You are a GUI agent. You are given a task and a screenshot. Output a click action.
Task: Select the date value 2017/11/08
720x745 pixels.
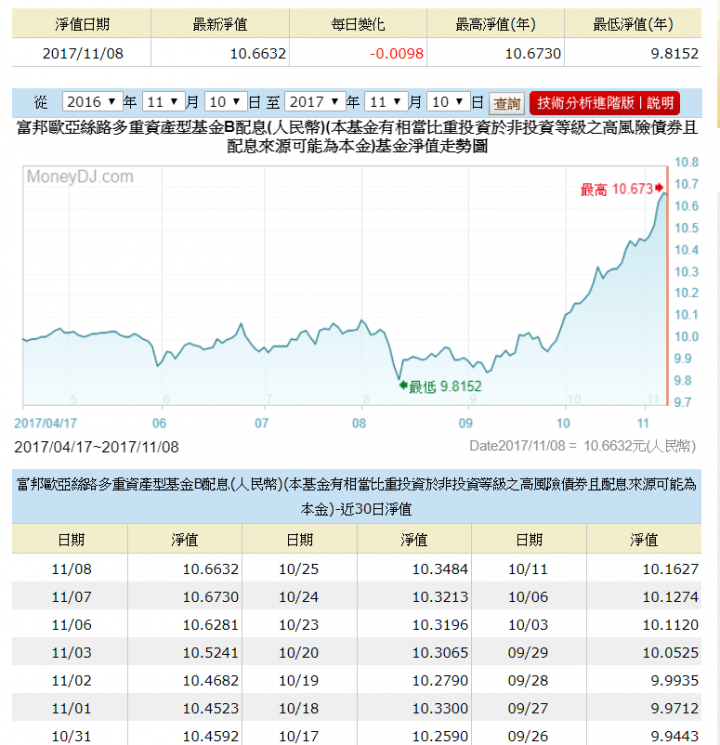pos(83,53)
